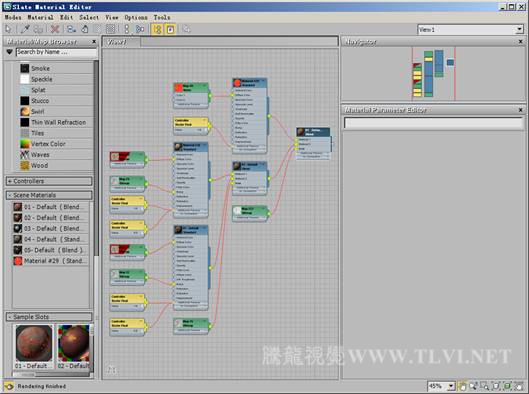This screenshot has width=529, height=394.
Task: Click the Move Children toolbar icon
Action: tap(72, 29)
